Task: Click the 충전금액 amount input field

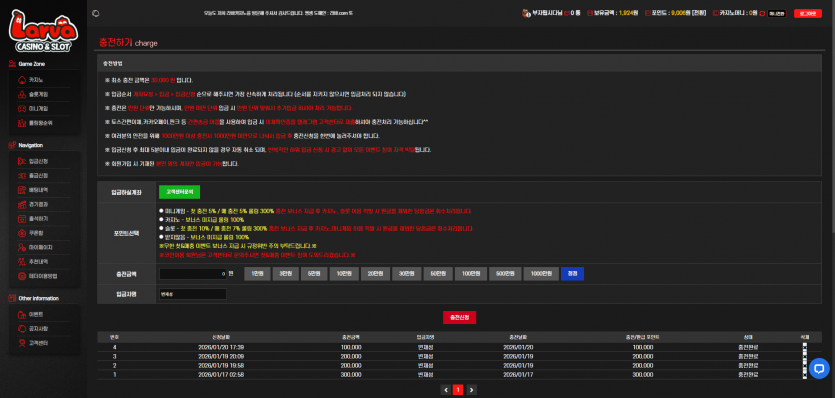Action: 193,274
